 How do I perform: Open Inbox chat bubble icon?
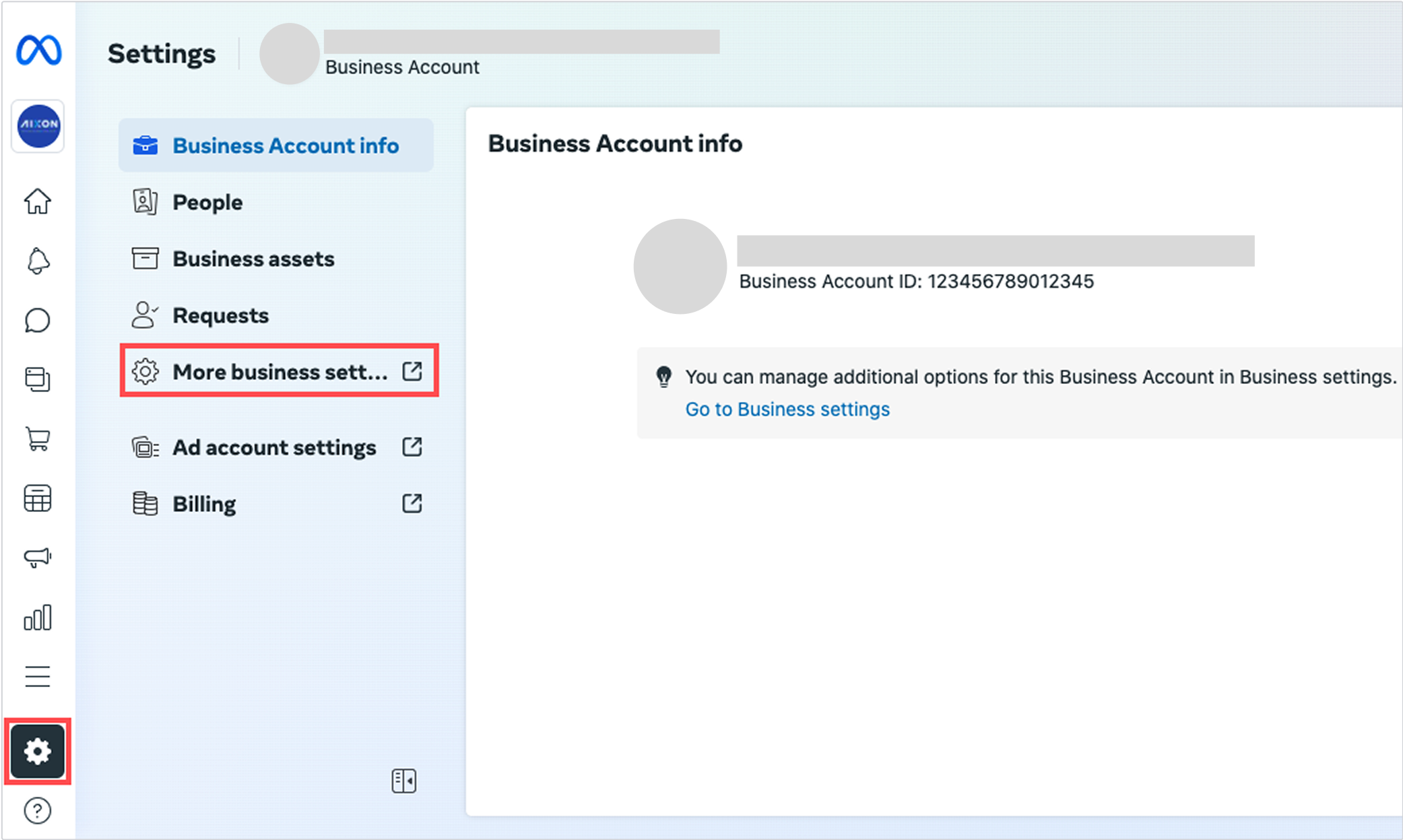pyautogui.click(x=38, y=321)
